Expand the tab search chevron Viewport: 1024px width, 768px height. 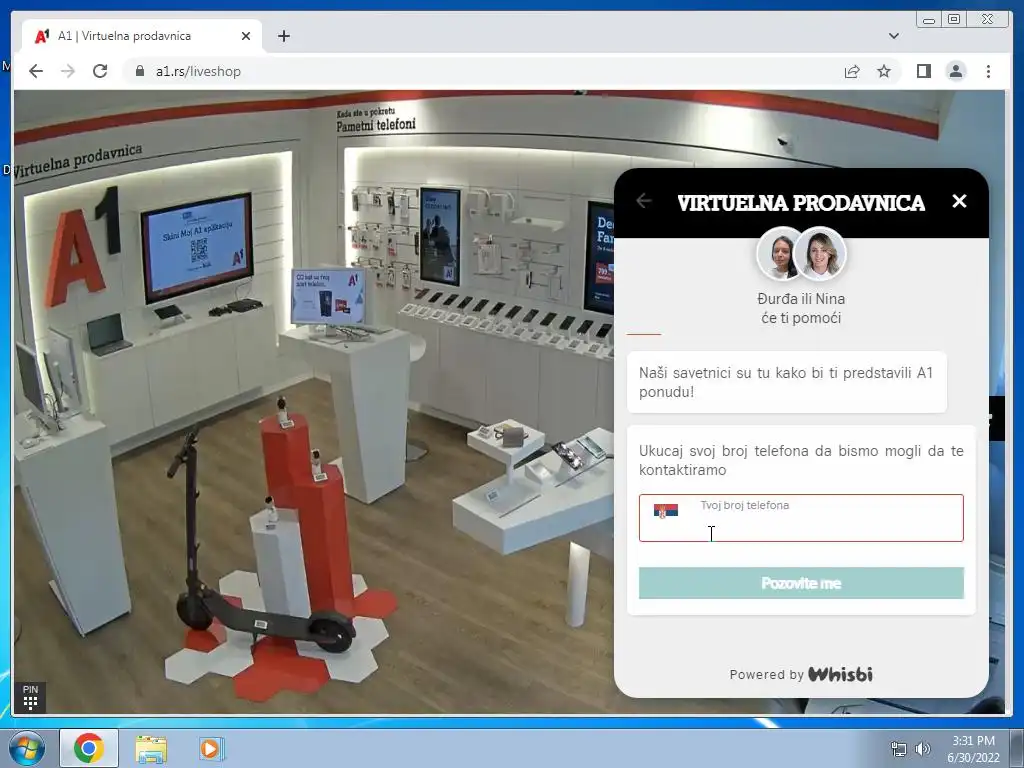pos(894,36)
